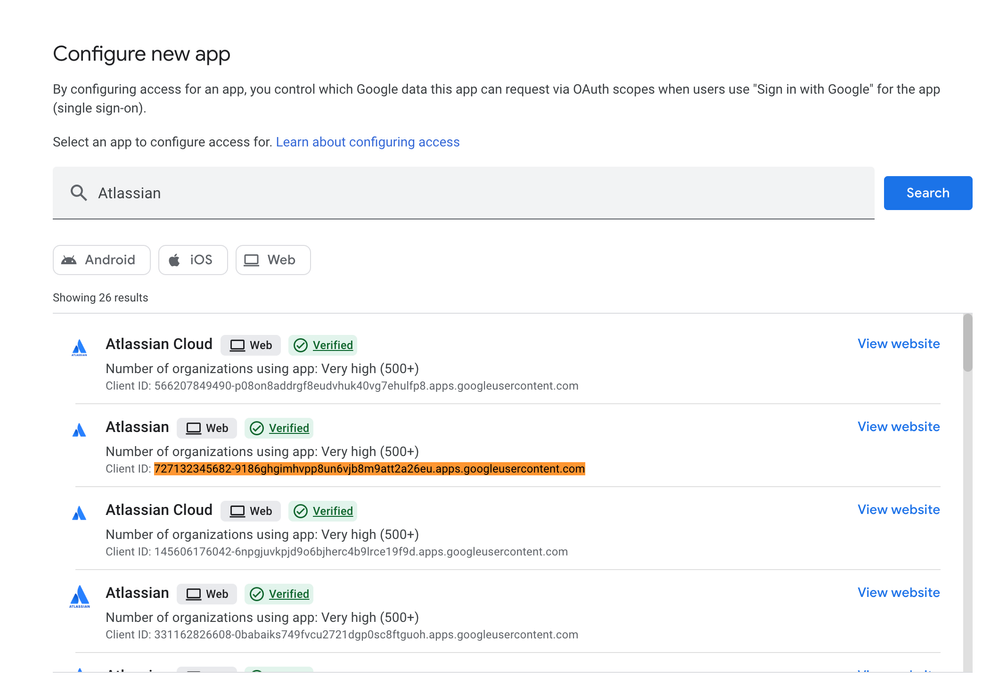The height and width of the screenshot is (700, 999).
Task: Click the Apple icon on the iOS filter
Action: pyautogui.click(x=175, y=259)
